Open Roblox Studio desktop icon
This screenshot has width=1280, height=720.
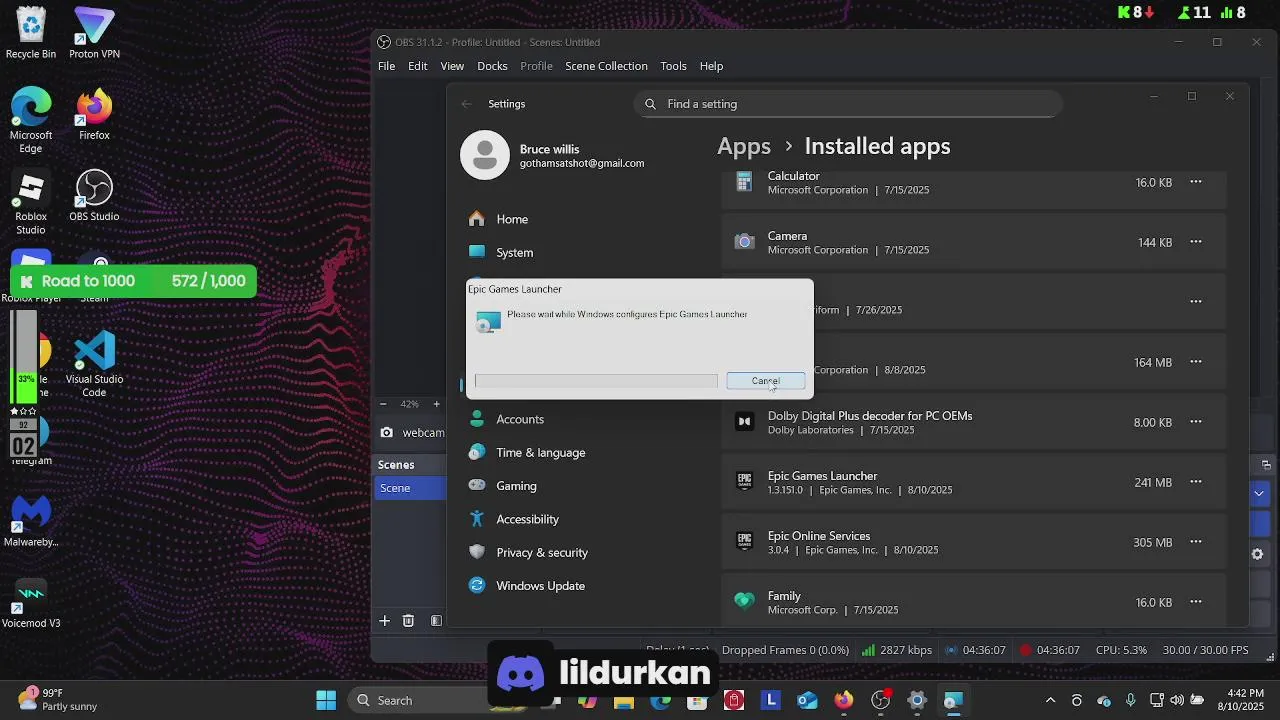click(31, 203)
